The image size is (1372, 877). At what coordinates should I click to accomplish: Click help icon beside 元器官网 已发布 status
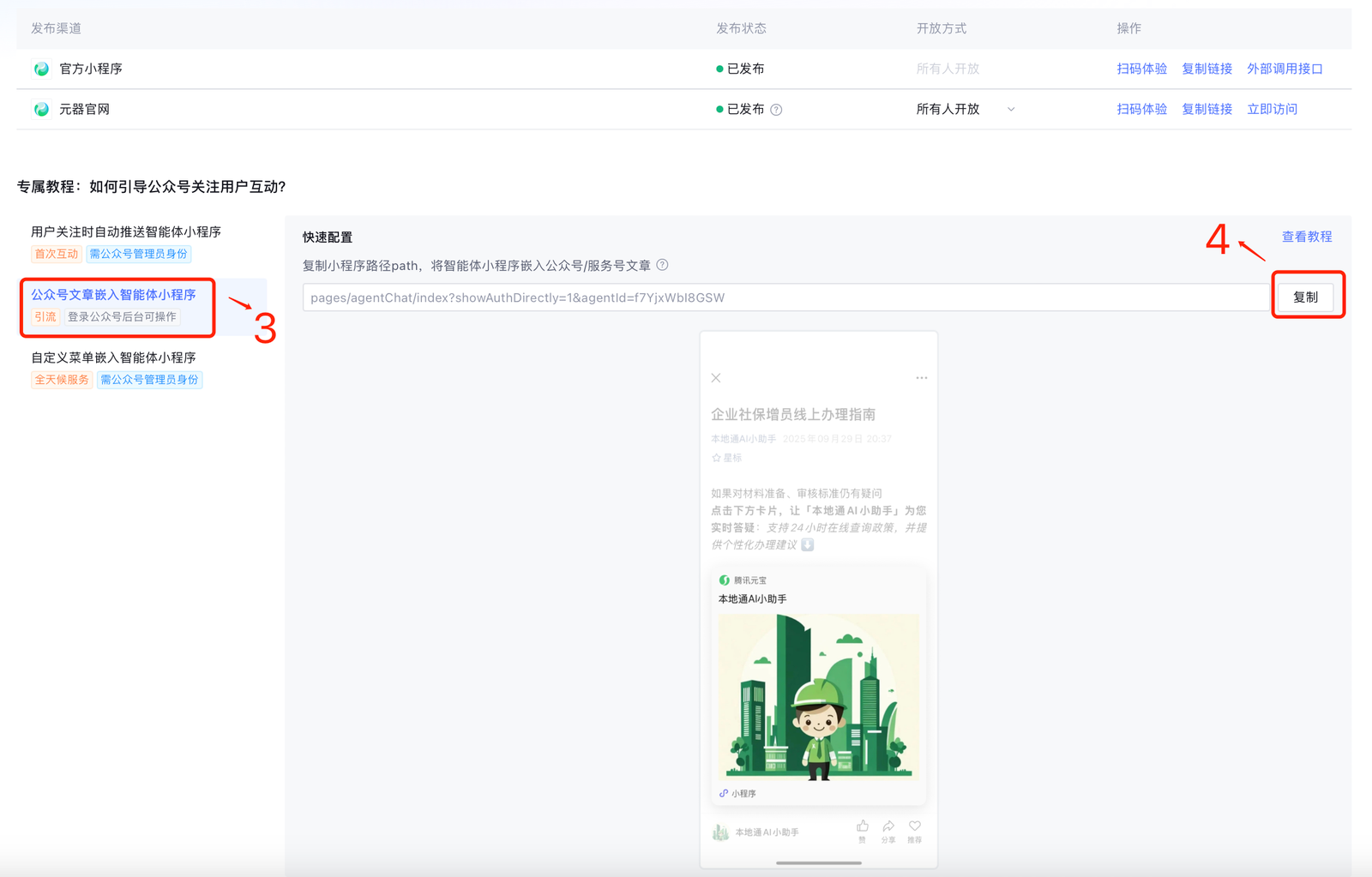click(776, 110)
